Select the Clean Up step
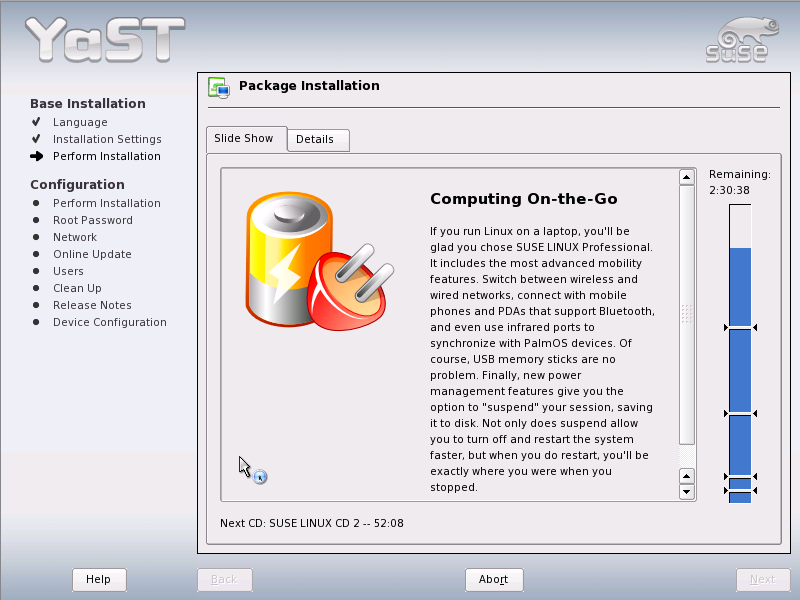The height and width of the screenshot is (600, 800). pos(77,288)
